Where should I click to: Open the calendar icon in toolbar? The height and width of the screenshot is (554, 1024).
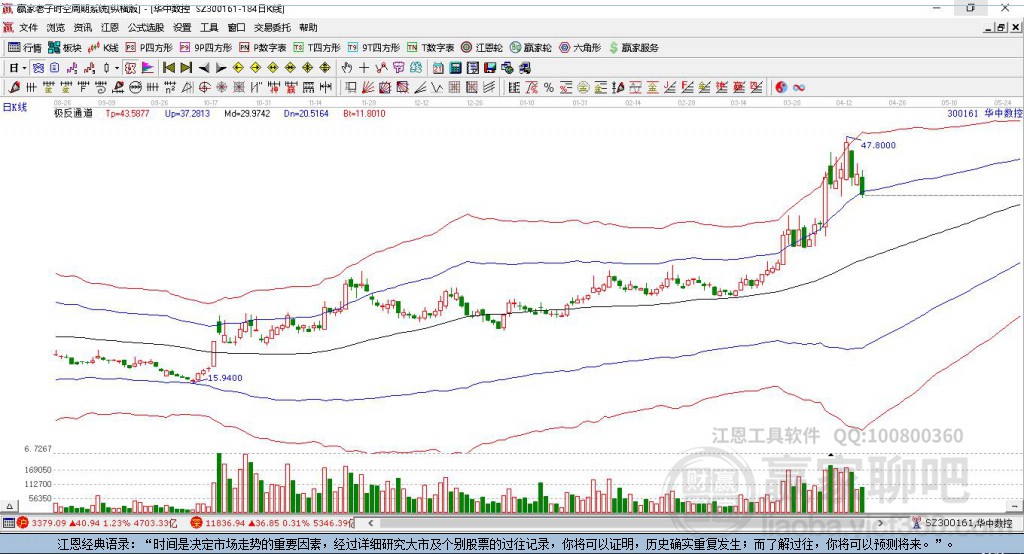pos(438,68)
